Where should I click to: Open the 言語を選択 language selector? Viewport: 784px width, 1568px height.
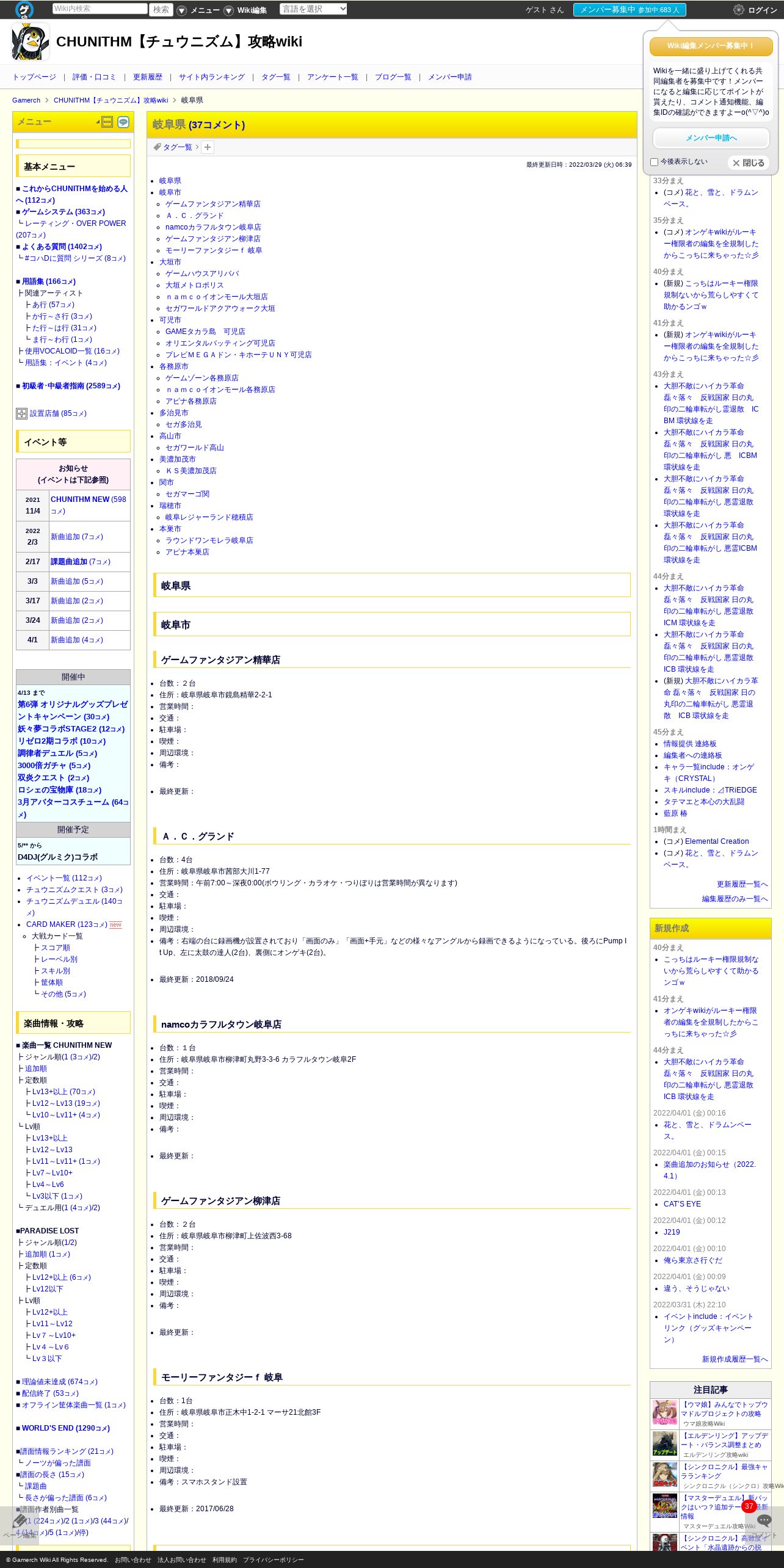coord(313,9)
